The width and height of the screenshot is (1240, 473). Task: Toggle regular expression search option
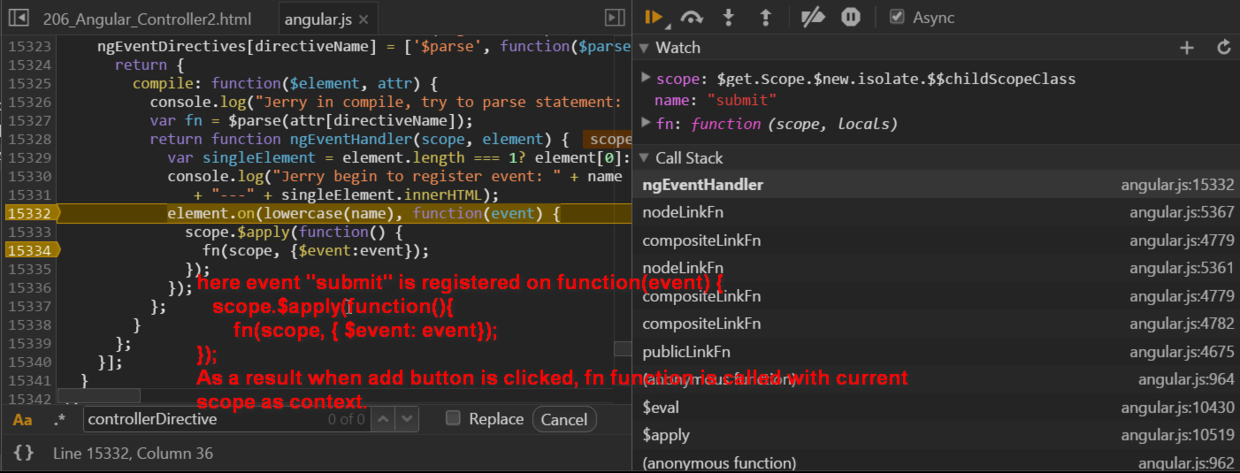point(59,419)
